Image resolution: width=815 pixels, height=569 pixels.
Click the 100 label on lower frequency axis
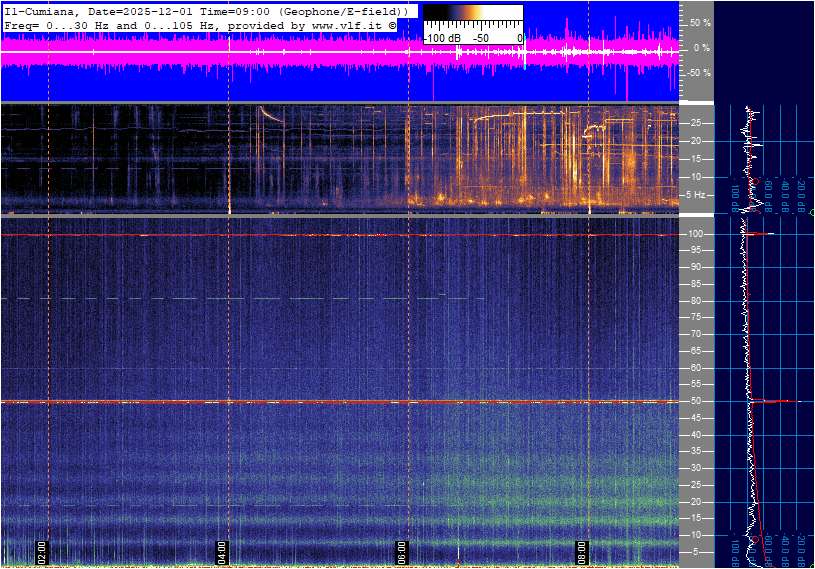tap(696, 234)
